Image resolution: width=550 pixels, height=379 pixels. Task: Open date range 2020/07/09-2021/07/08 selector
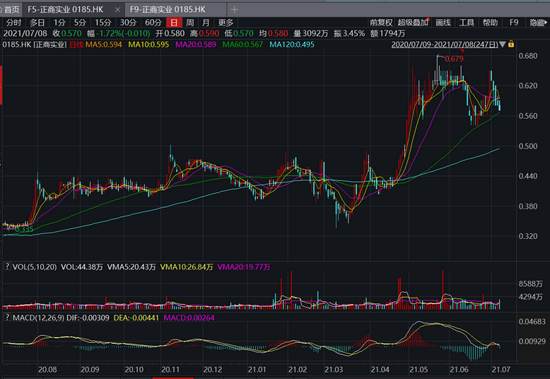445,45
